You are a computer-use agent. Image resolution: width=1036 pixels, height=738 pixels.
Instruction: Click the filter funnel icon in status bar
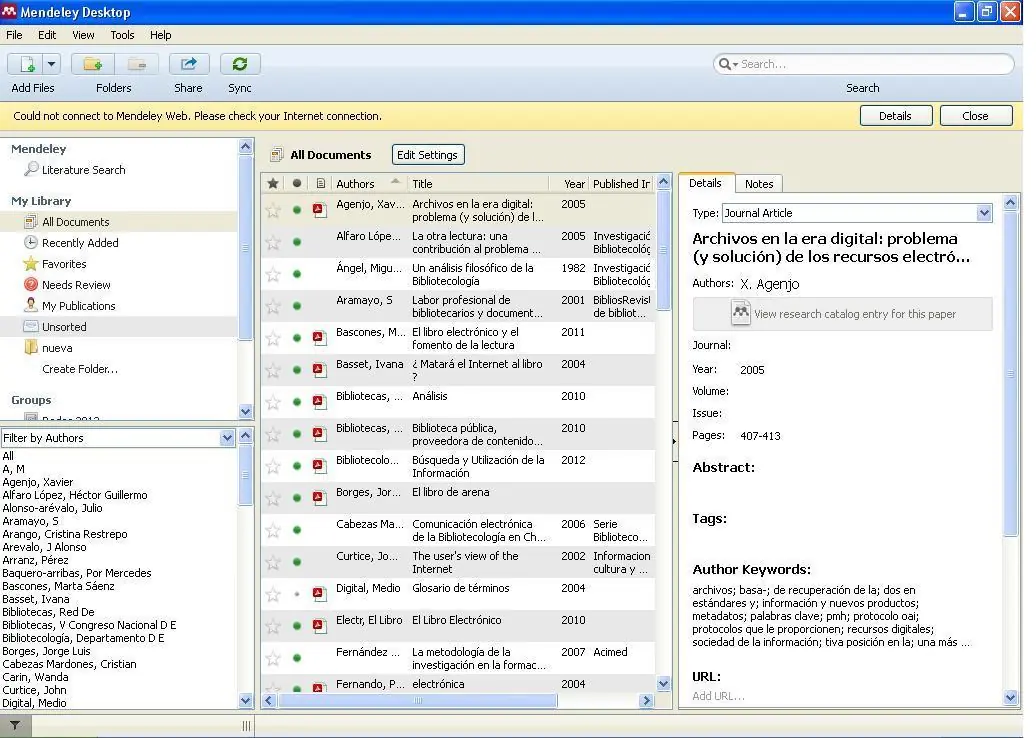tap(15, 725)
